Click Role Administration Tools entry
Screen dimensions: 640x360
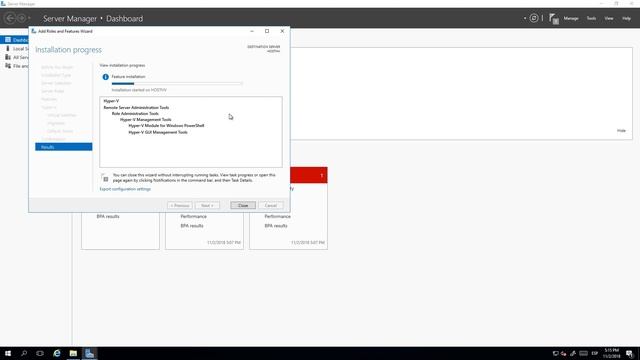tap(135, 113)
